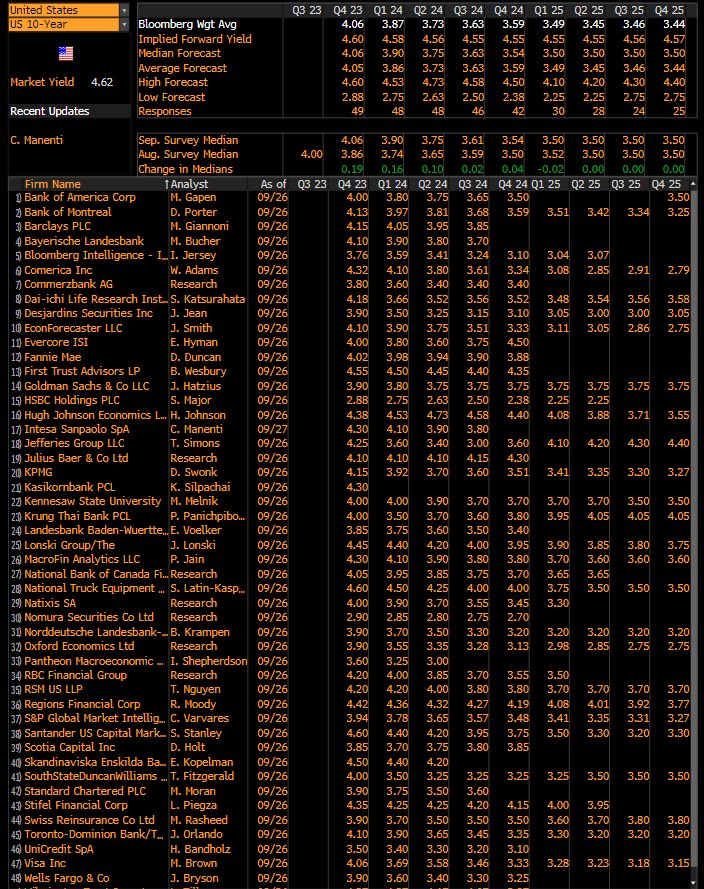Sort by Analyst column header

189,184
